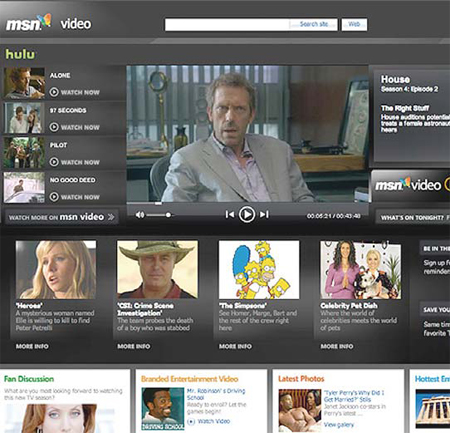Click the video progress bar marker
The image size is (450, 433).
pyautogui.click(x=158, y=203)
